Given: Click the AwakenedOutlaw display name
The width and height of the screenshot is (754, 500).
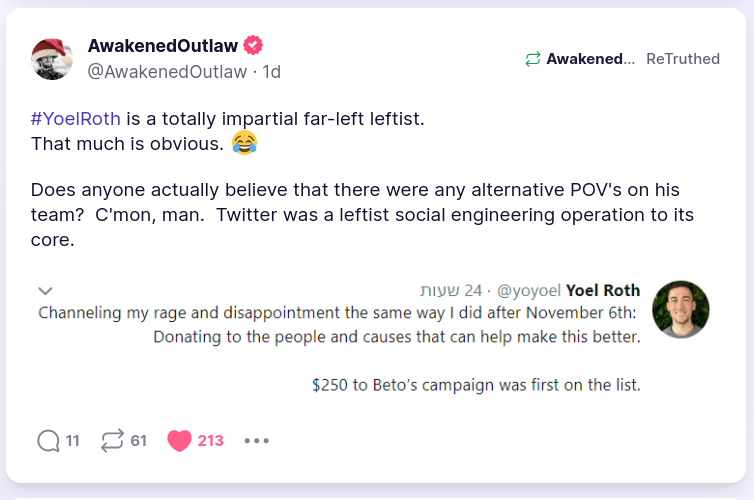Looking at the screenshot, I should (x=163, y=45).
